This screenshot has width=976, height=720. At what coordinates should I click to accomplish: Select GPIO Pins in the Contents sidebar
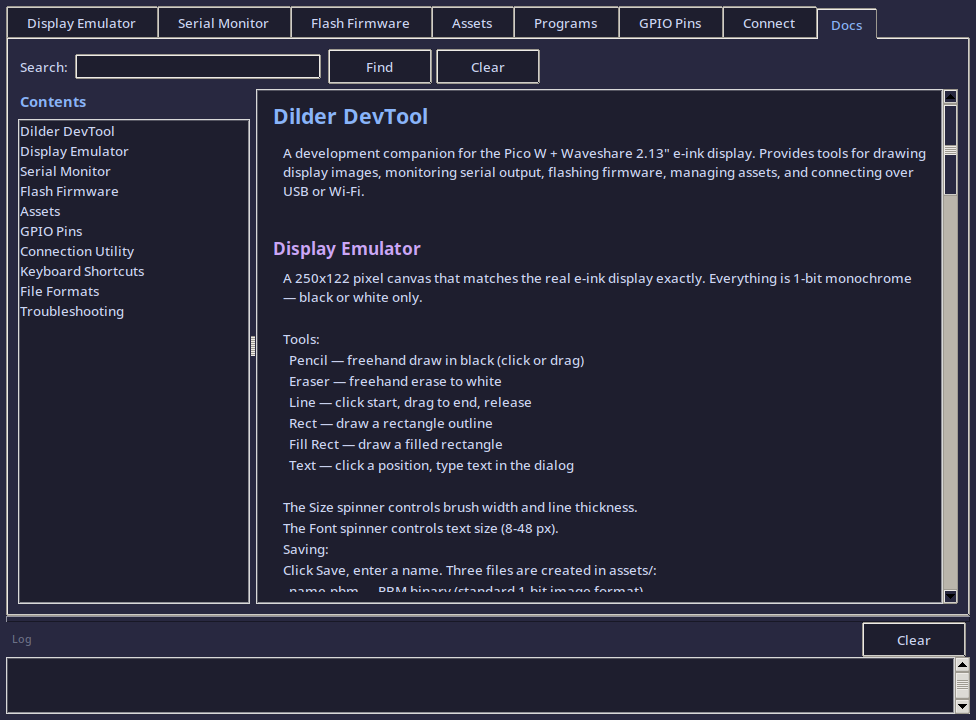pos(51,231)
